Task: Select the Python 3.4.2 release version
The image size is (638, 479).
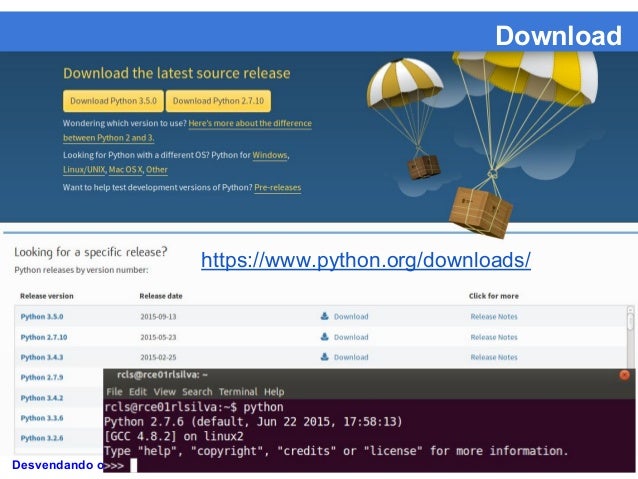Action: point(42,398)
